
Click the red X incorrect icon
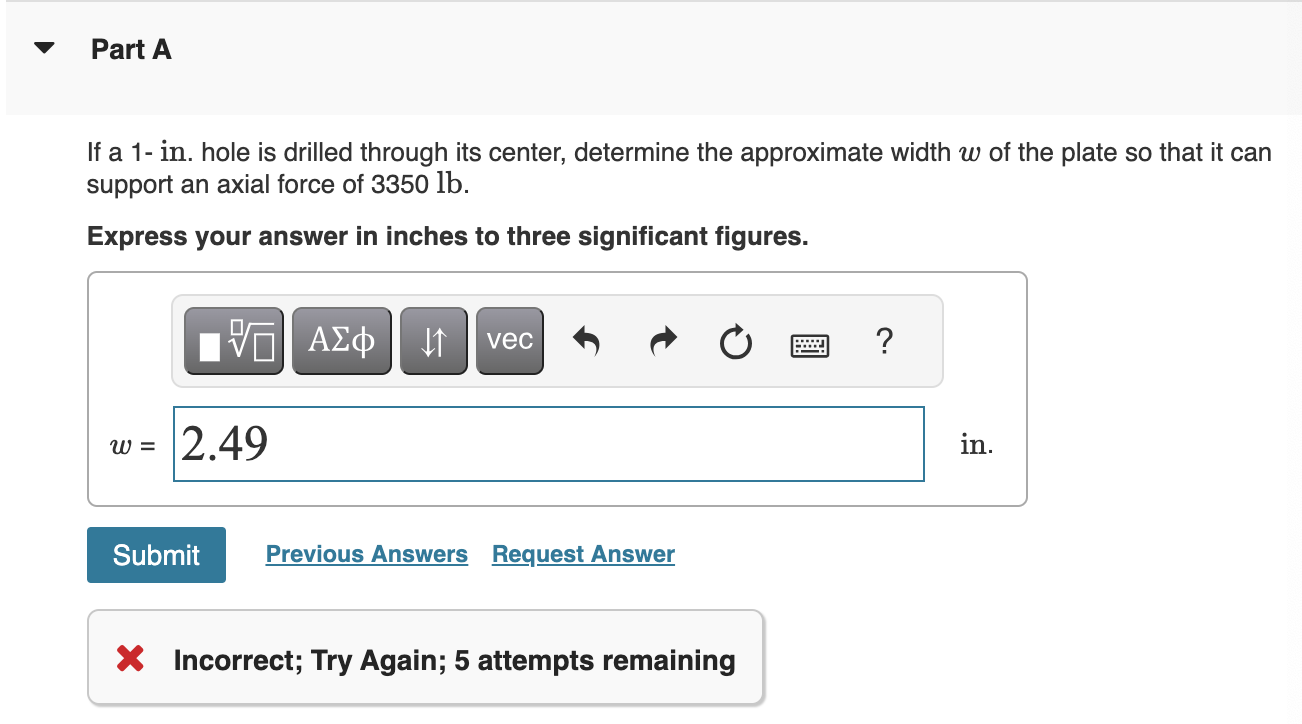pos(130,659)
